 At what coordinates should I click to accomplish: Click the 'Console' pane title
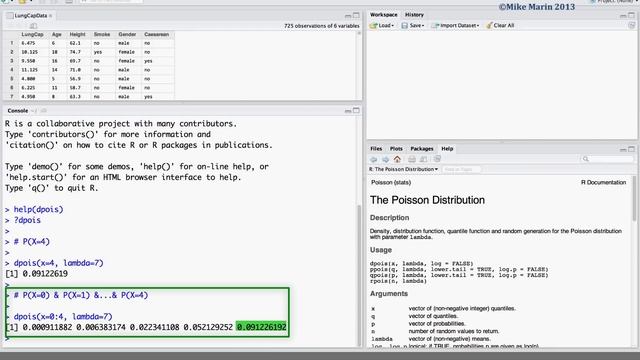(18, 111)
